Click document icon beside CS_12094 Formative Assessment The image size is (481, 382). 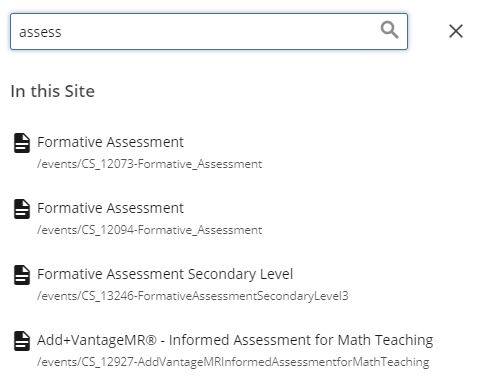[22, 209]
